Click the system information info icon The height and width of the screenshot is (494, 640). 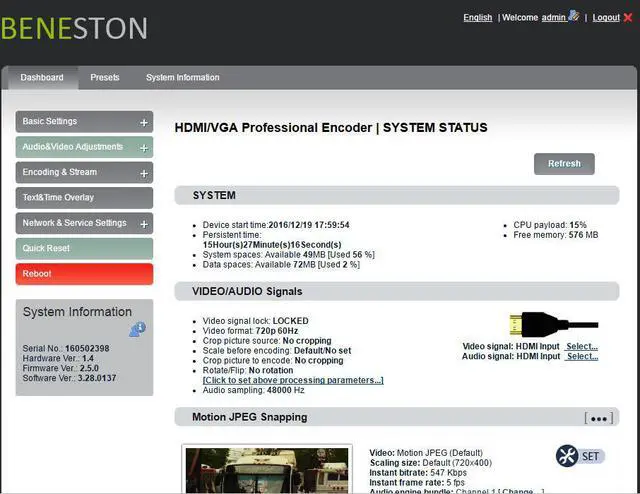point(138,329)
